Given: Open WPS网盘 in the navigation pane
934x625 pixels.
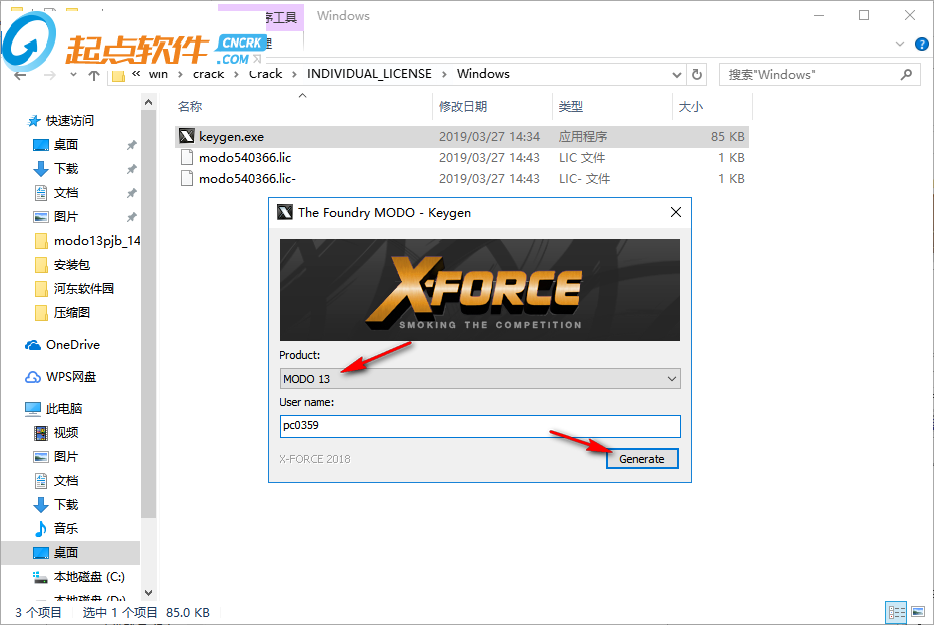Looking at the screenshot, I should pos(71,377).
